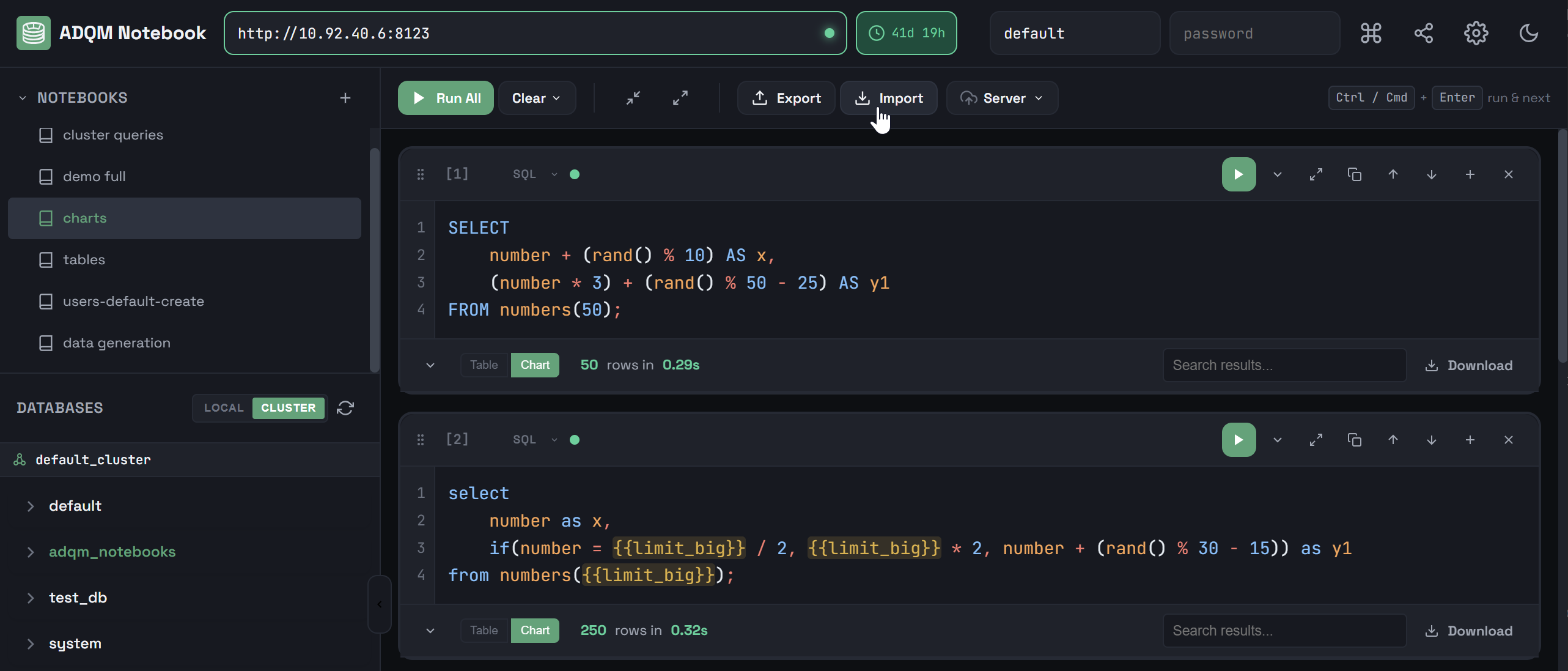Open the Server dropdown menu
This screenshot has width=1568, height=671.
click(1001, 98)
